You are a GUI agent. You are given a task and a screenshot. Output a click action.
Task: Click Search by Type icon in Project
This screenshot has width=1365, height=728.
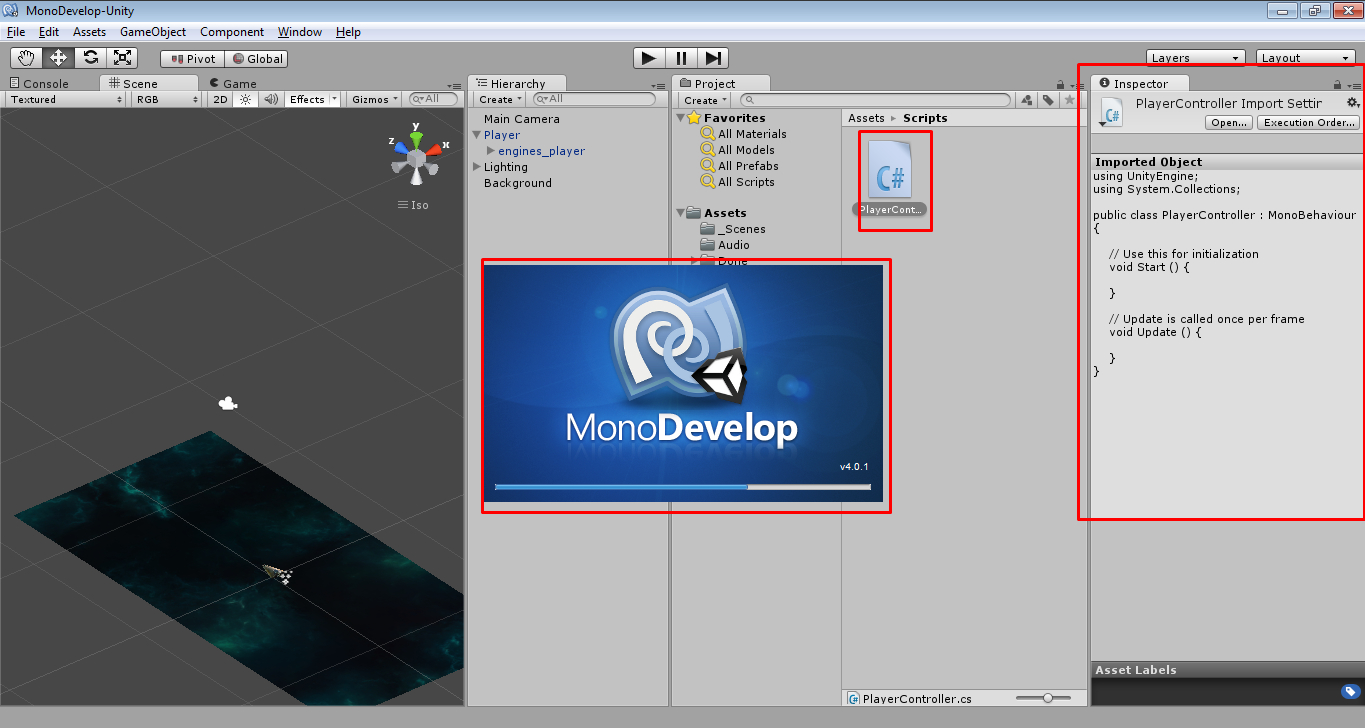(1026, 100)
